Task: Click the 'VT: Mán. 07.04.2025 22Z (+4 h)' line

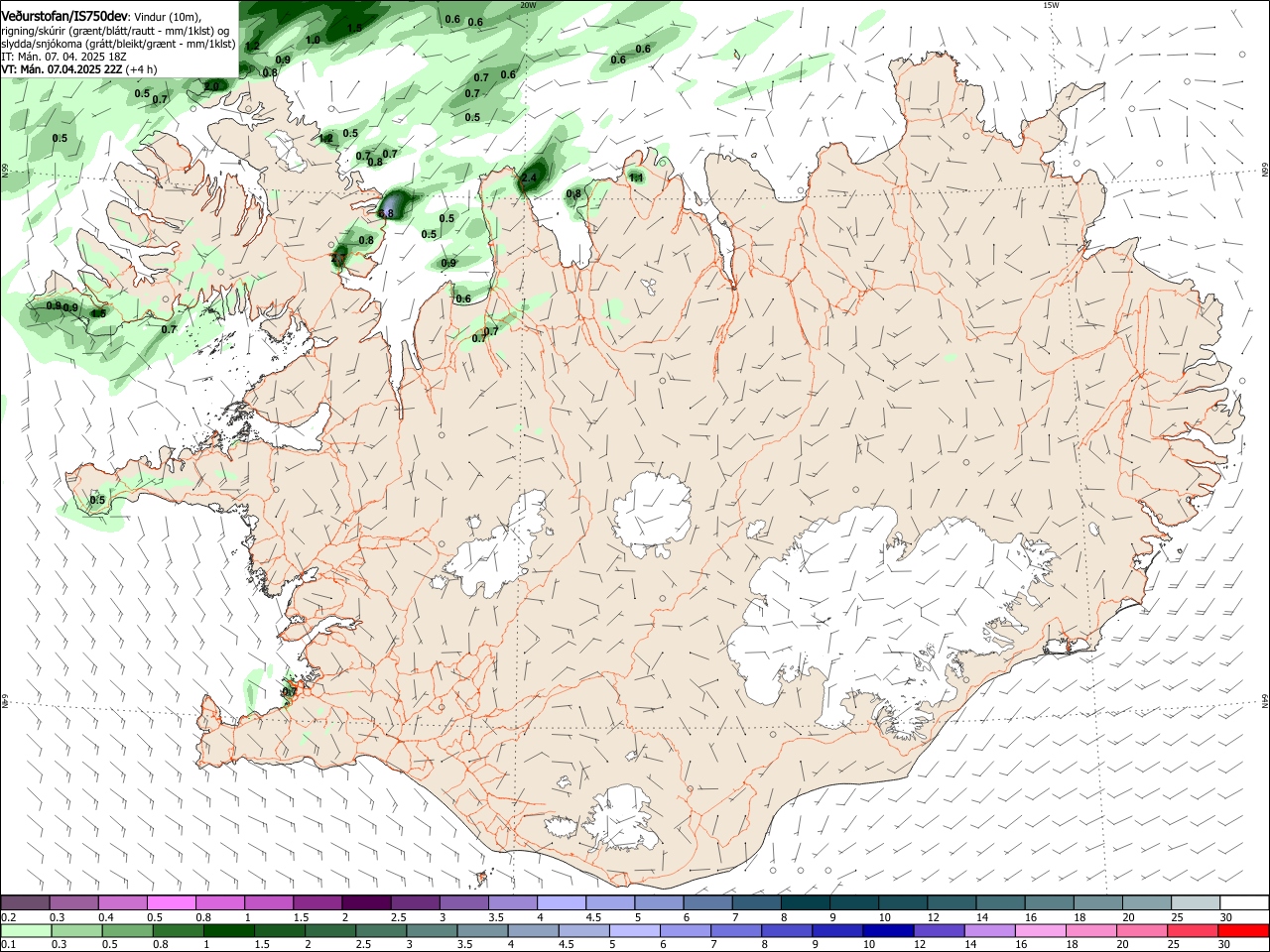Action: [x=78, y=69]
